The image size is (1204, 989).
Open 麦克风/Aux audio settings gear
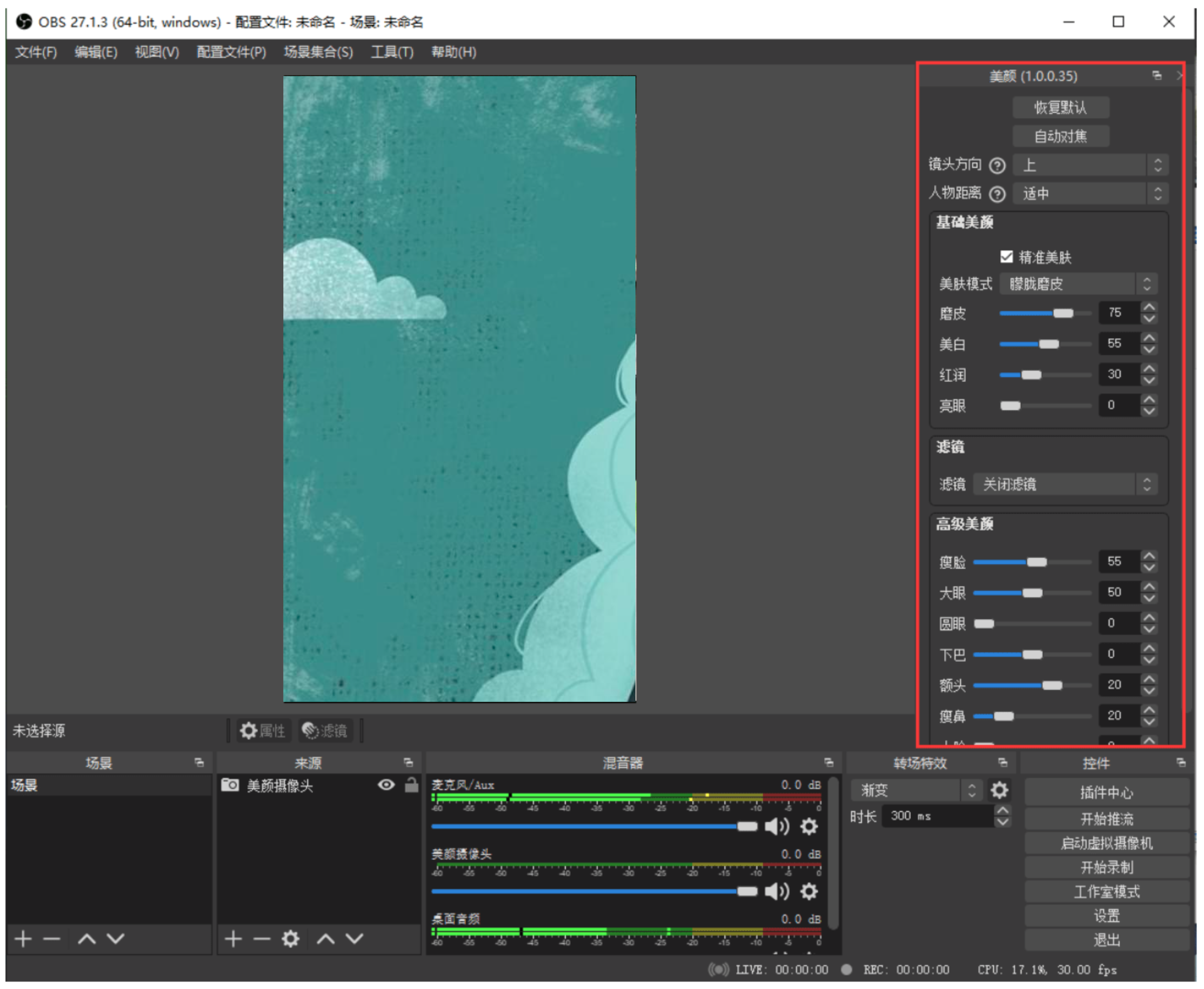pyautogui.click(x=809, y=827)
